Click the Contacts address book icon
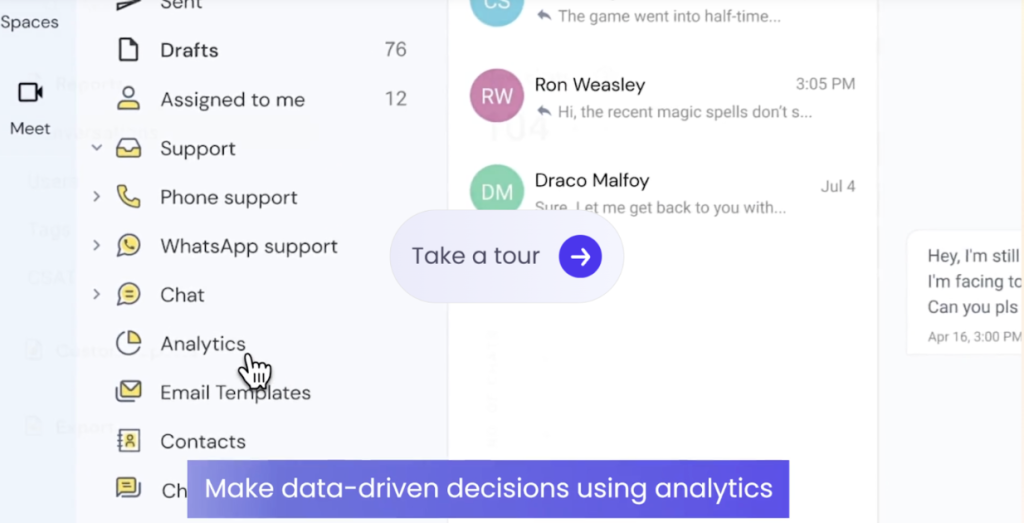This screenshot has width=1024, height=523. point(128,441)
